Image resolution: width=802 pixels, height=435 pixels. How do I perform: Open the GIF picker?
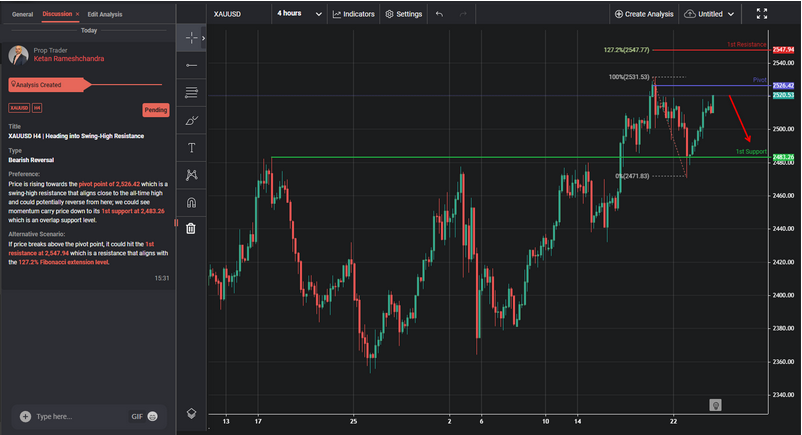click(x=137, y=417)
